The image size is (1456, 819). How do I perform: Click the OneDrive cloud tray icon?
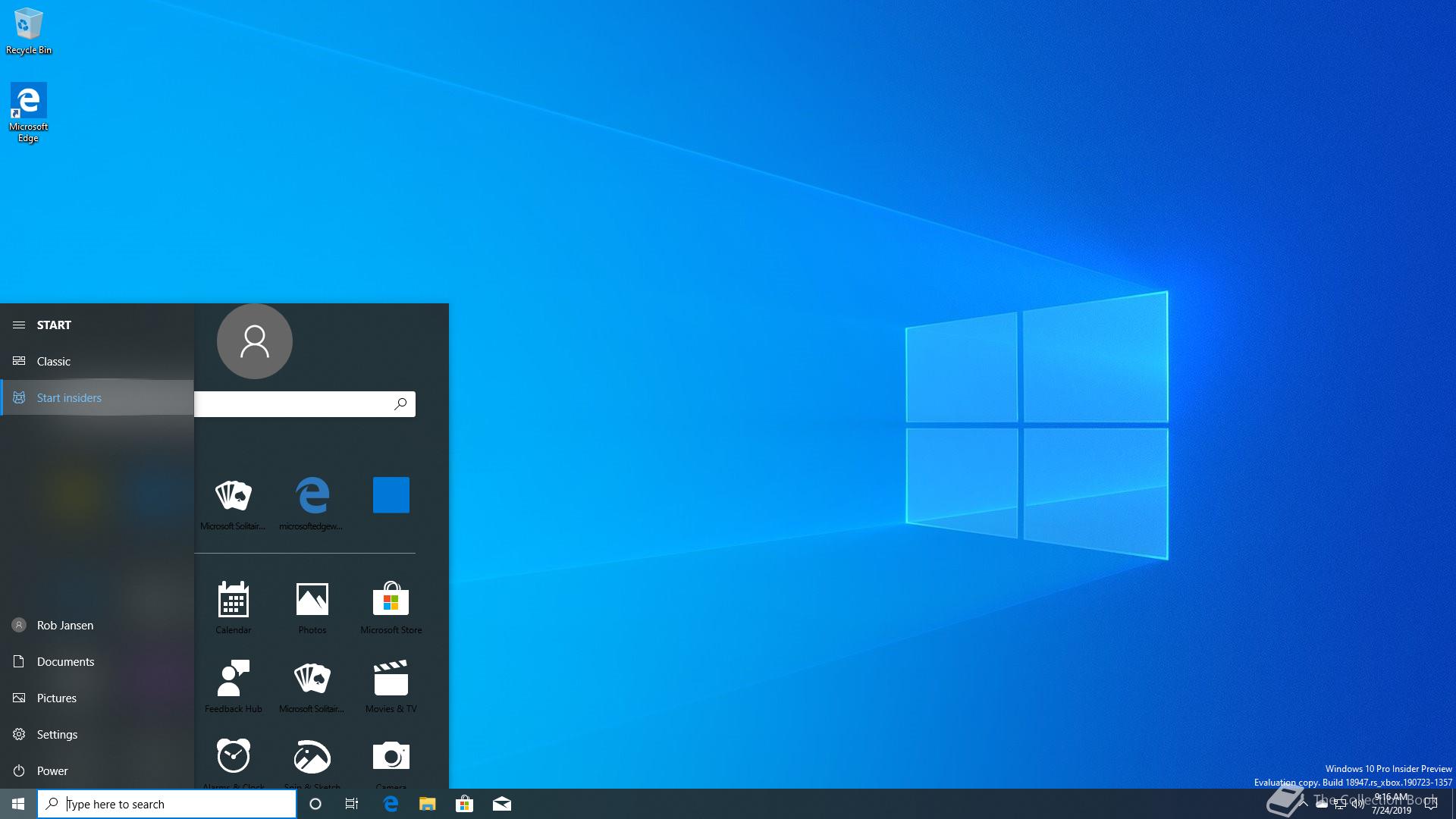pyautogui.click(x=1322, y=804)
